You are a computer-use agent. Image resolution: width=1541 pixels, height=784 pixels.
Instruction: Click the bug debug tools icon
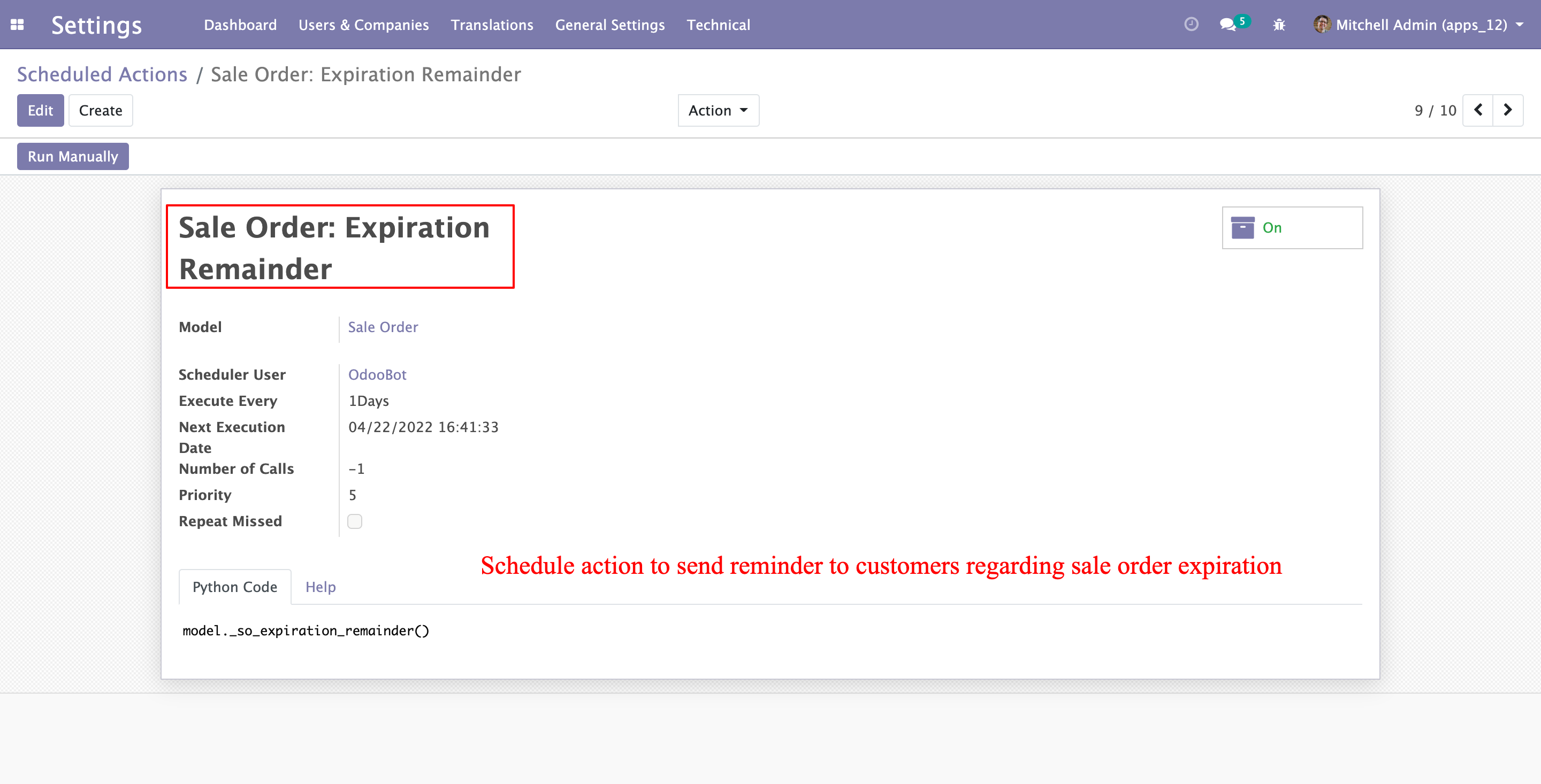pyautogui.click(x=1279, y=25)
